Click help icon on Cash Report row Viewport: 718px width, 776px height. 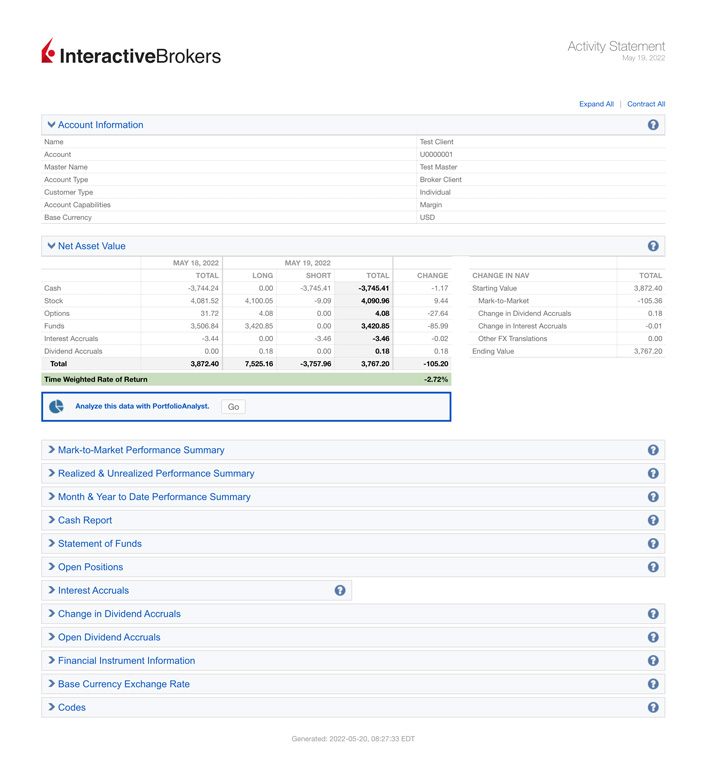click(653, 521)
